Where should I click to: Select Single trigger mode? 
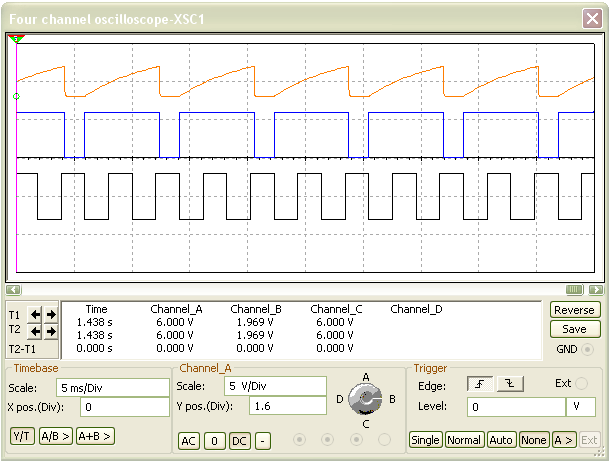[426, 440]
